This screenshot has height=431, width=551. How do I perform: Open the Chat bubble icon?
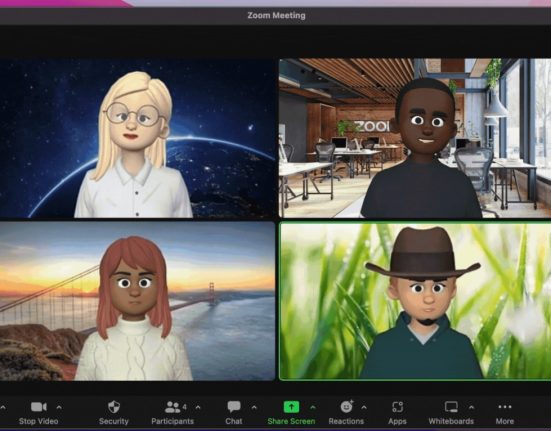(234, 407)
